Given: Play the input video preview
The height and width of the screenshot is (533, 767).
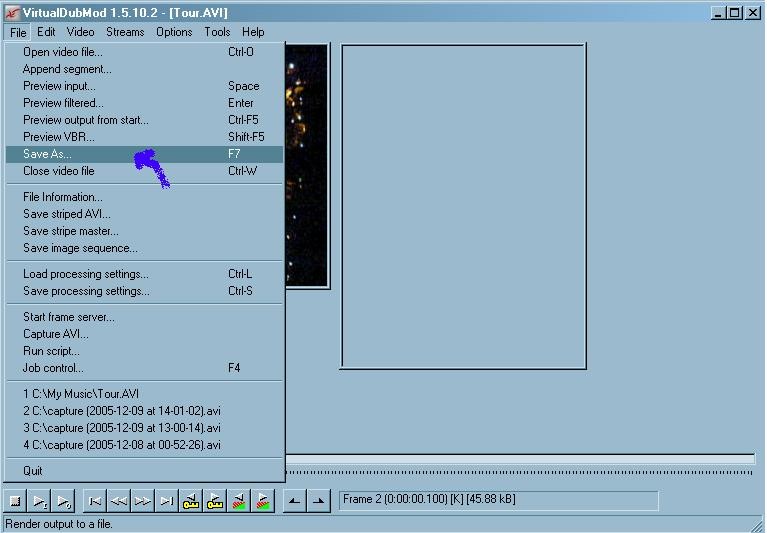Looking at the screenshot, I should pos(39,501).
